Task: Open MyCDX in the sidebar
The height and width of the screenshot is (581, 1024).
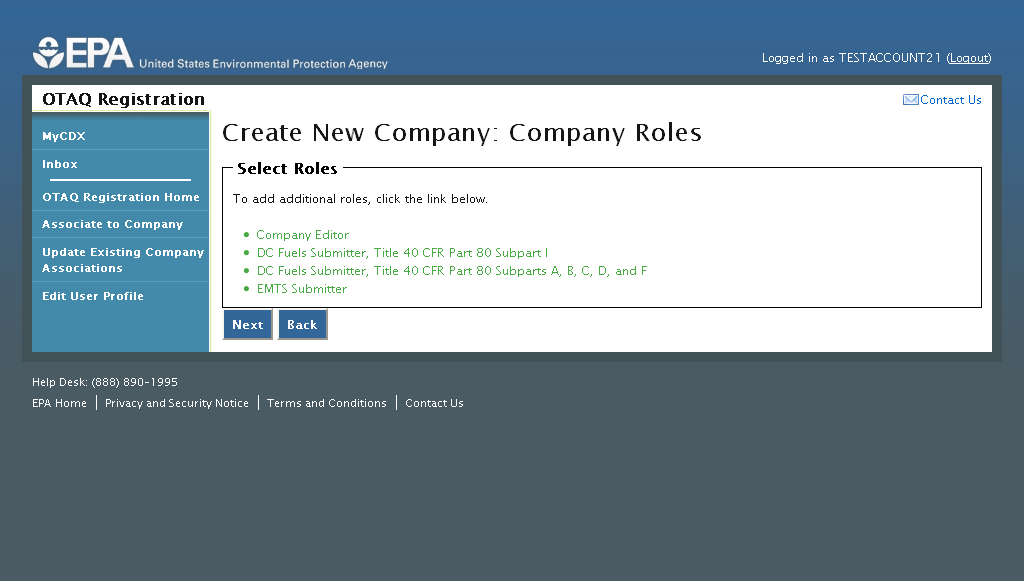Action: click(x=63, y=136)
